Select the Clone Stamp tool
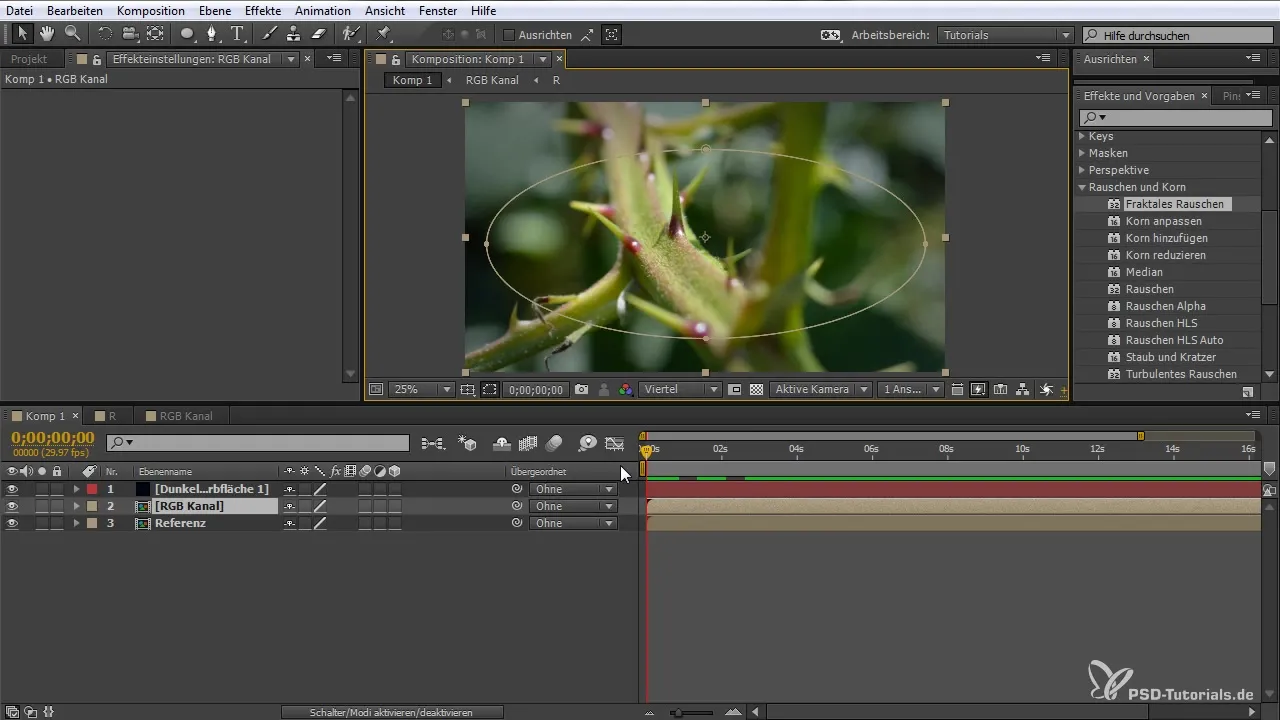 294,34
